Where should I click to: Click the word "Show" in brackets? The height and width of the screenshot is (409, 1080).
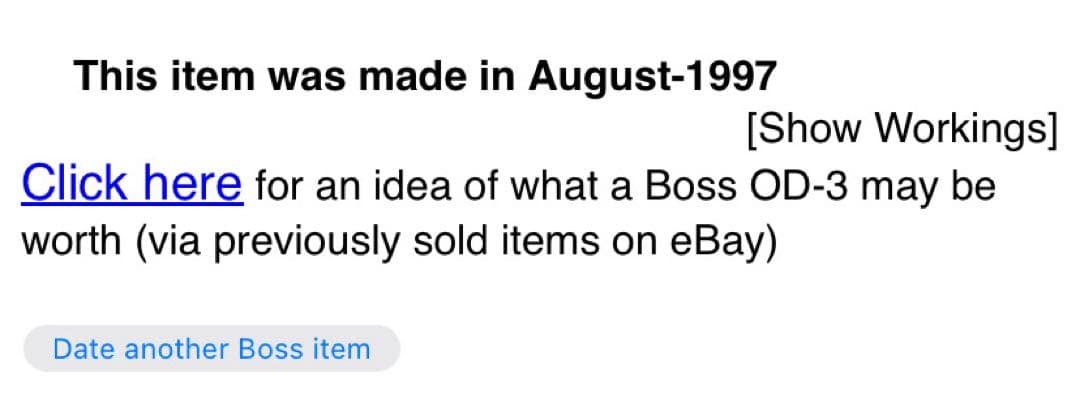(810, 129)
